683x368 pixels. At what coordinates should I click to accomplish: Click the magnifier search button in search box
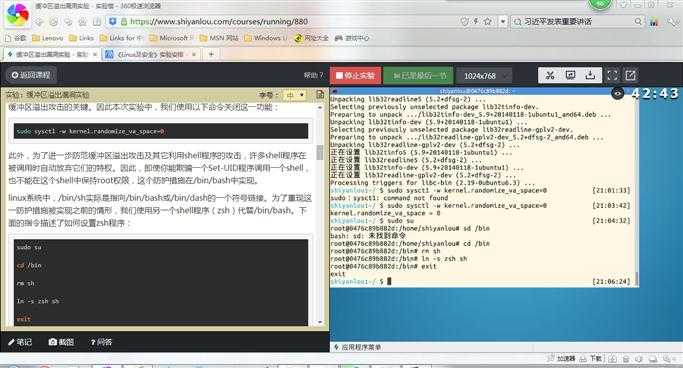[x=638, y=21]
